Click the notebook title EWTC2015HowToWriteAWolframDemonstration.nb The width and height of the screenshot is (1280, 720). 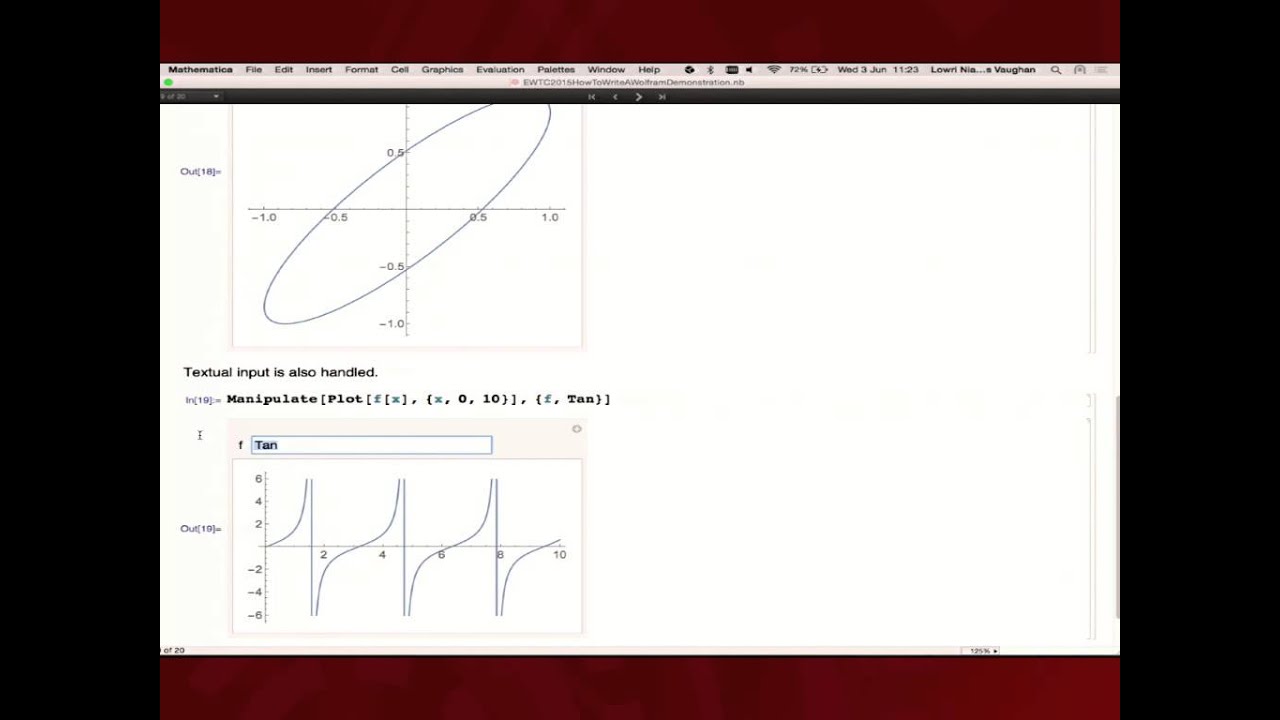click(x=633, y=82)
